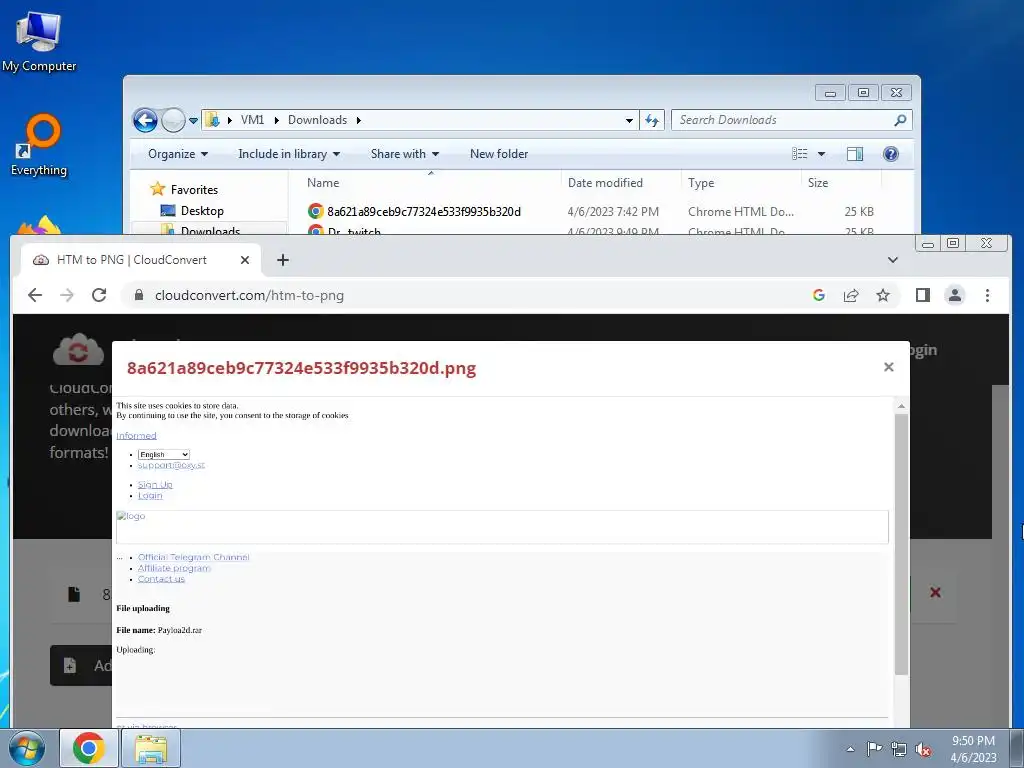Click the Explorer search magnifier icon
This screenshot has height=768, width=1024.
click(x=900, y=120)
